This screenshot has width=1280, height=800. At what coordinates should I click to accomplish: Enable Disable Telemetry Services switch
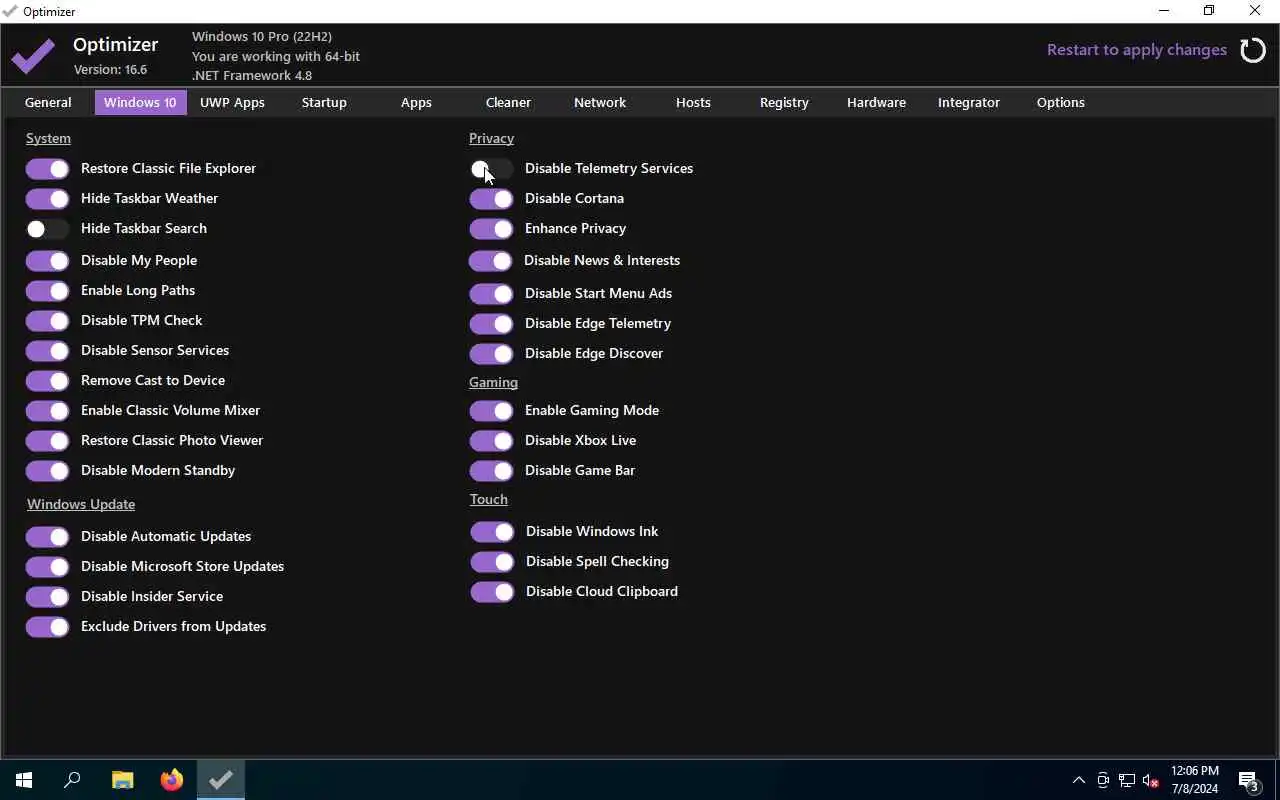click(491, 169)
